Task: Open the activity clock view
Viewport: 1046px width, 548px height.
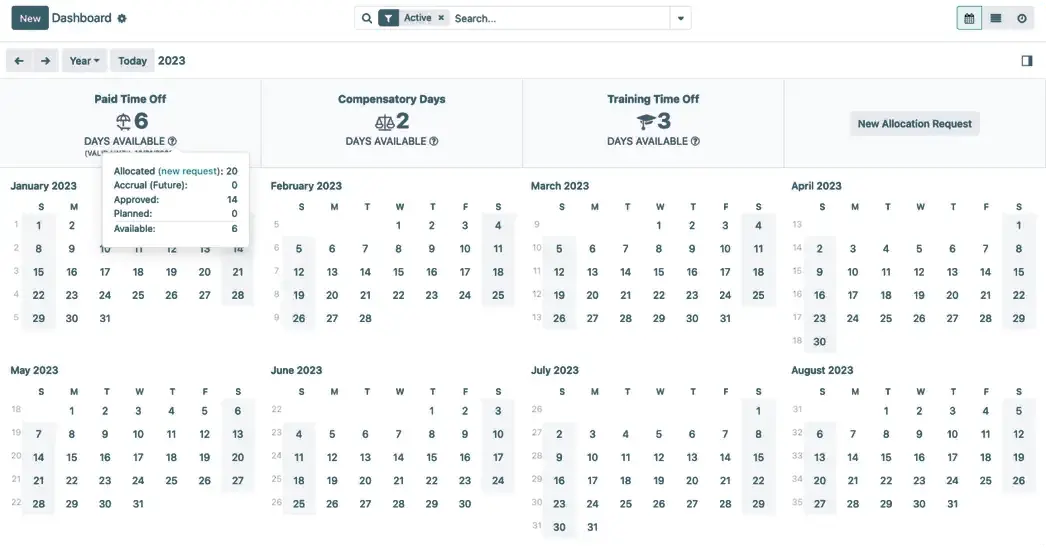Action: [x=1022, y=18]
